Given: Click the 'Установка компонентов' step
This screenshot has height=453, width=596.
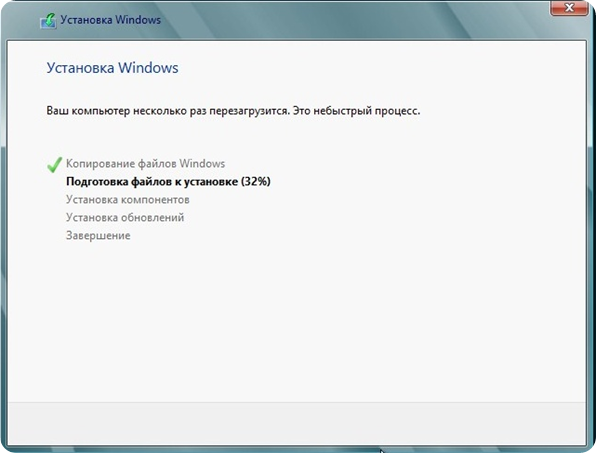Looking at the screenshot, I should [128, 200].
